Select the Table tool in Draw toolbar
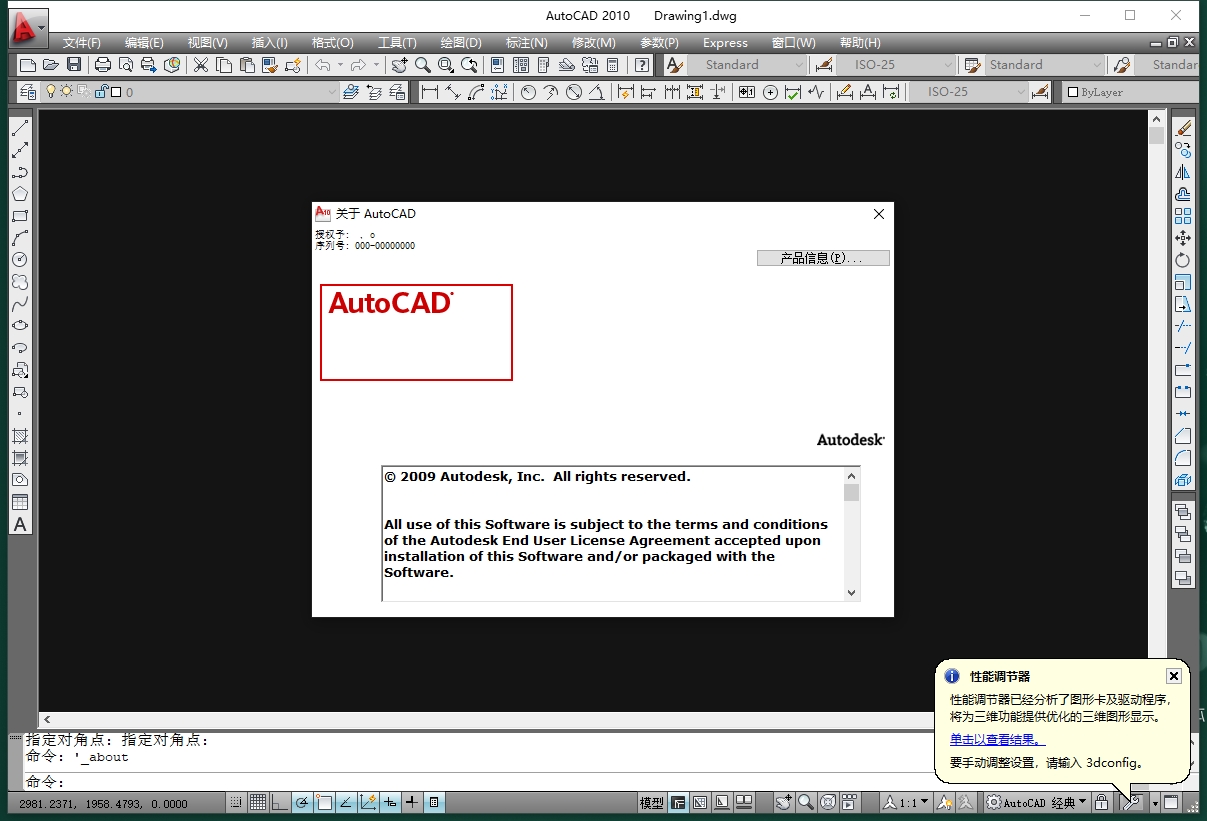The width and height of the screenshot is (1207, 821). click(x=20, y=502)
